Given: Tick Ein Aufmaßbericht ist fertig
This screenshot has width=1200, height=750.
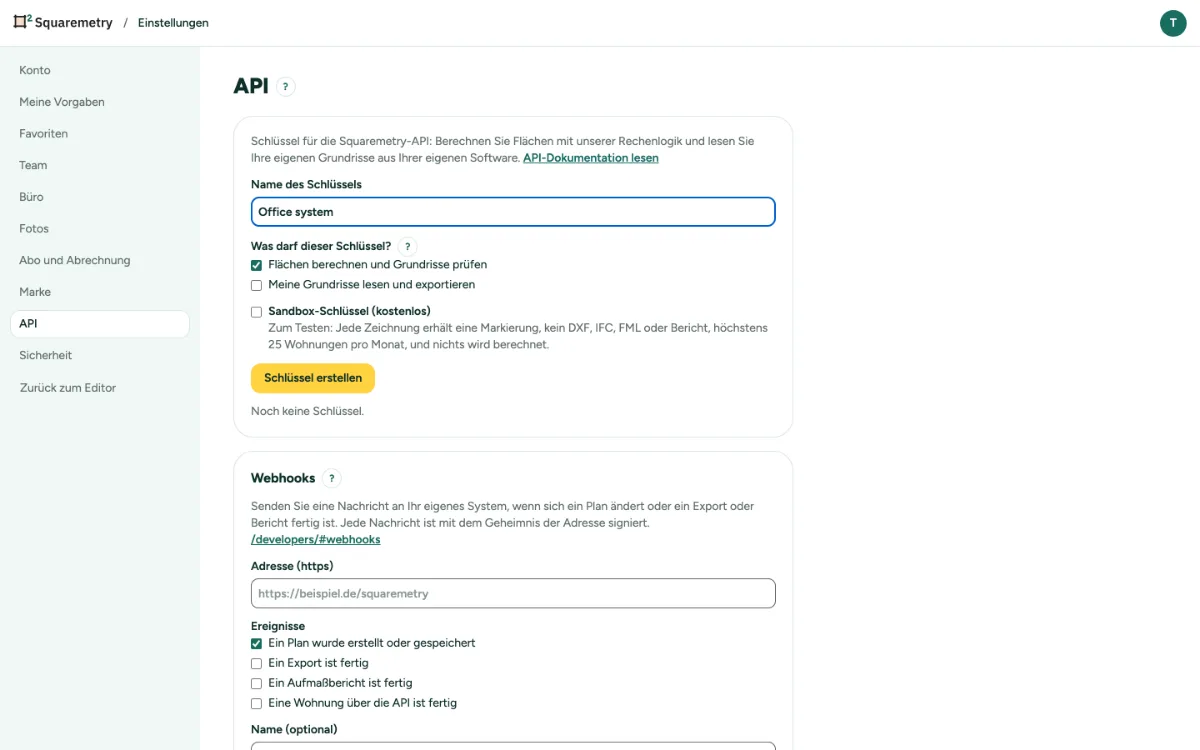Looking at the screenshot, I should coord(256,683).
